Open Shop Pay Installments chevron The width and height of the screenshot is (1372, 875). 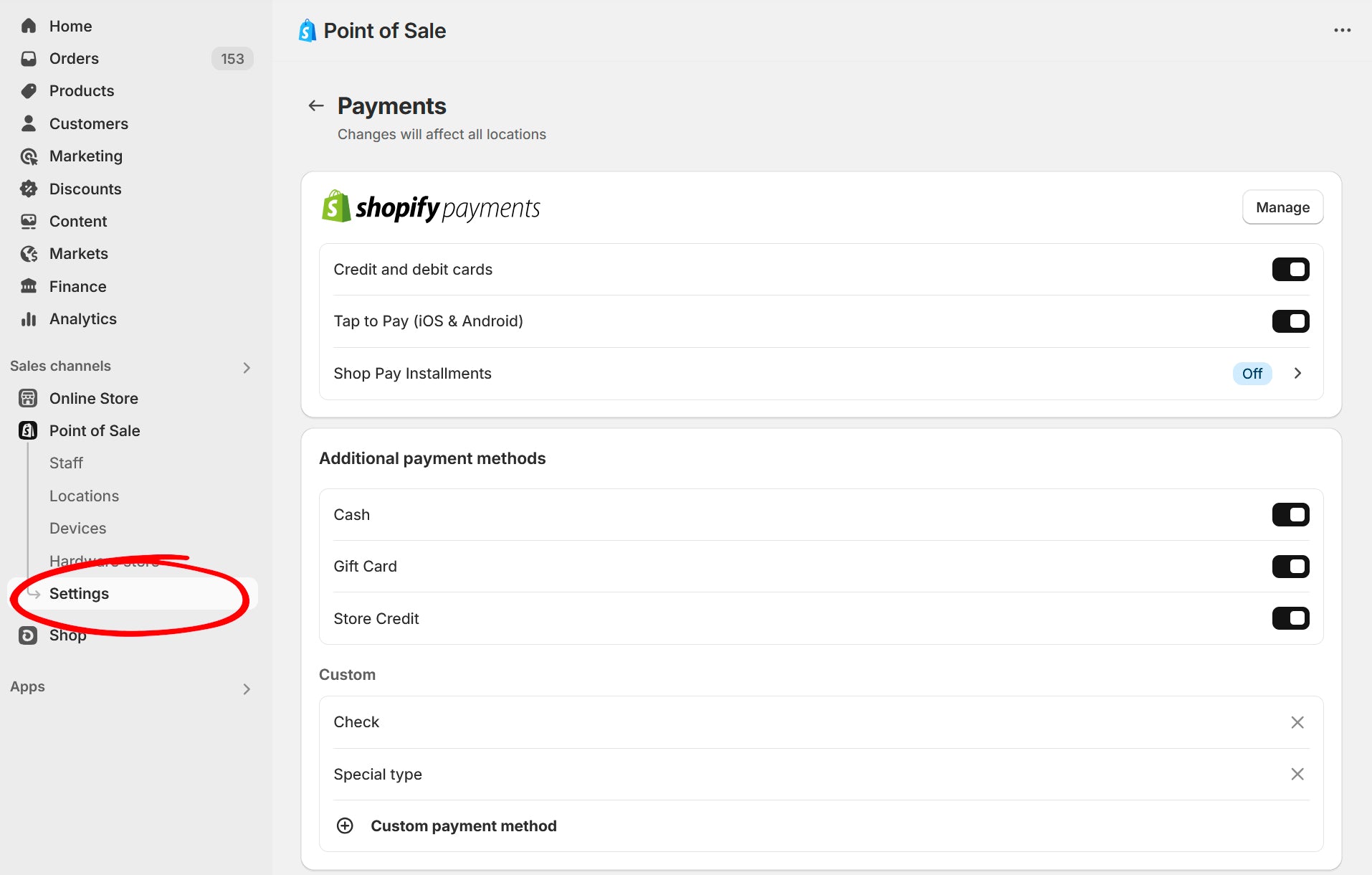pos(1297,373)
